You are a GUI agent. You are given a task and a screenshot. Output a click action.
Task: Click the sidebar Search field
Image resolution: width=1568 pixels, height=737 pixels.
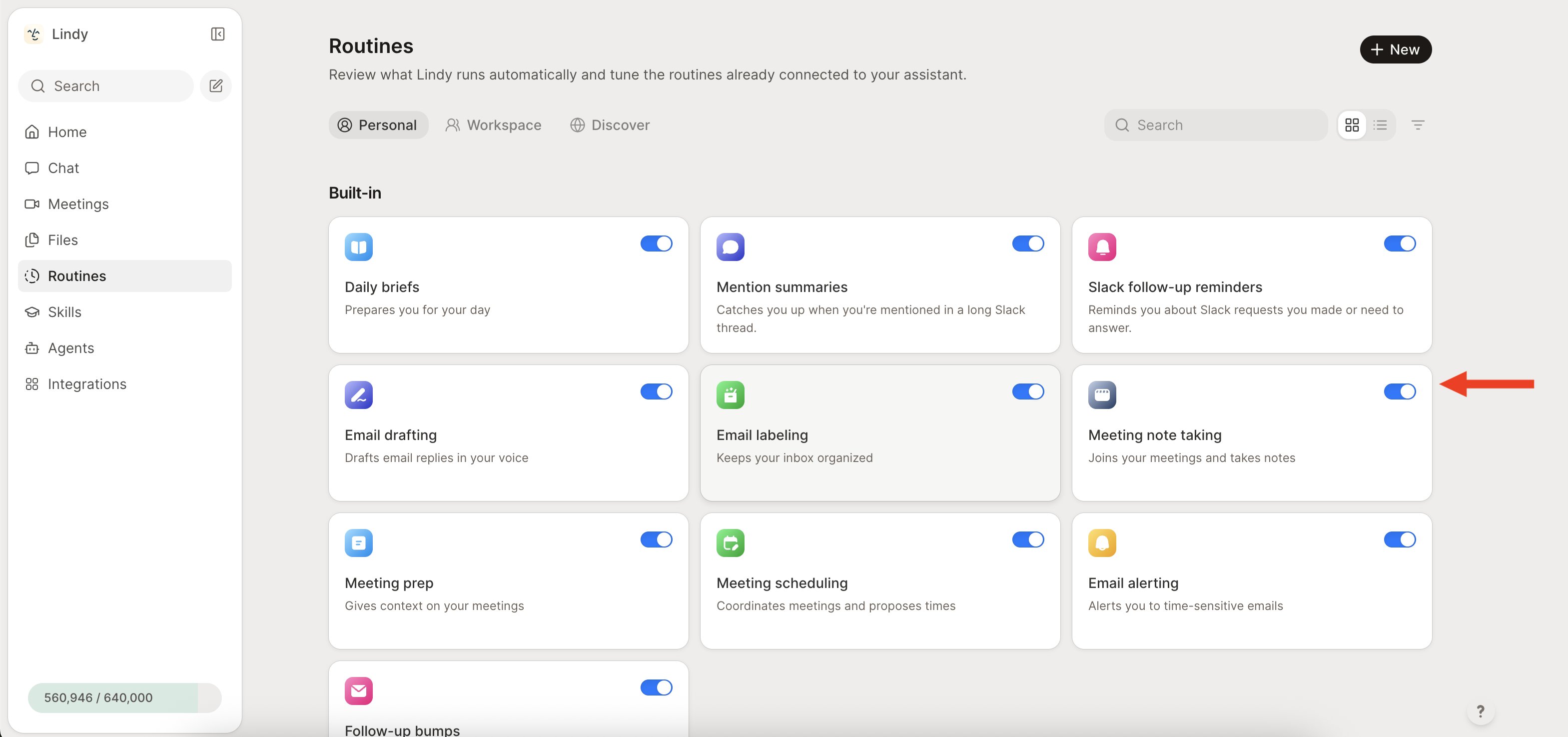point(106,86)
